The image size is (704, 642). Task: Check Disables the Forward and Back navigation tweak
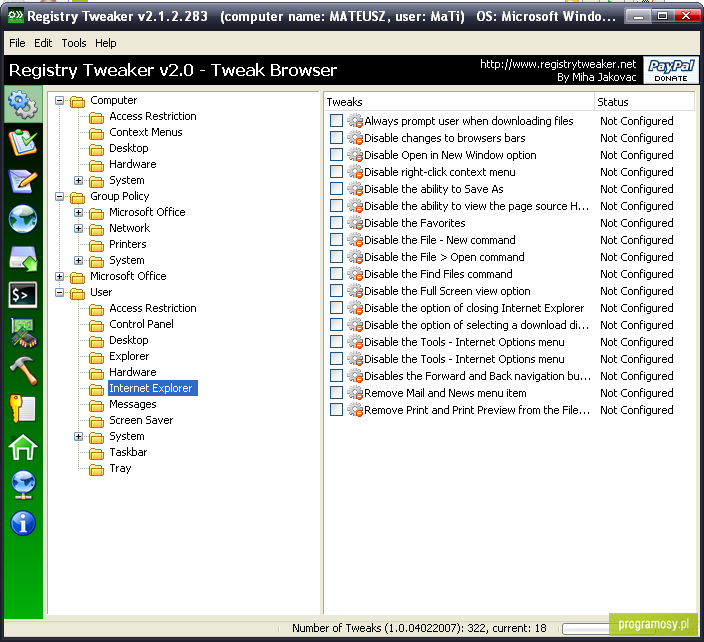pos(336,375)
